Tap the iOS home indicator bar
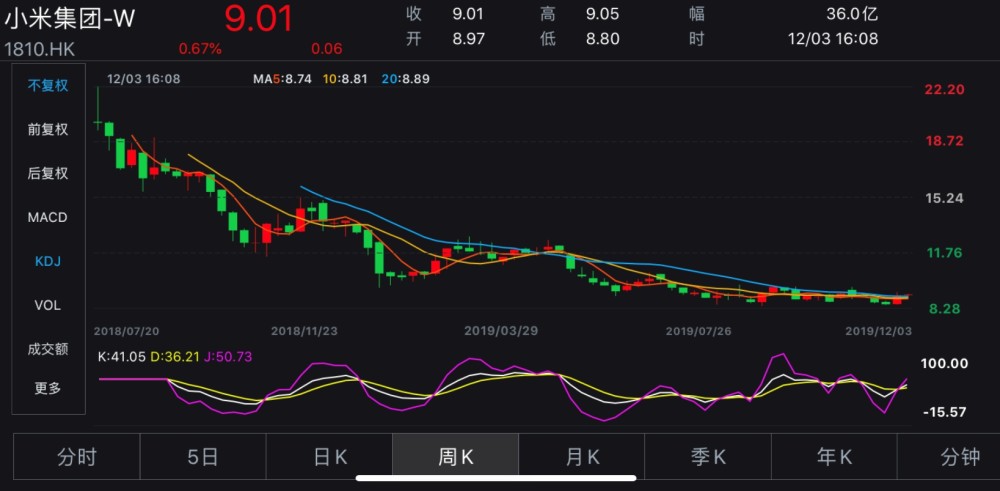This screenshot has width=1000, height=491. 496,478
